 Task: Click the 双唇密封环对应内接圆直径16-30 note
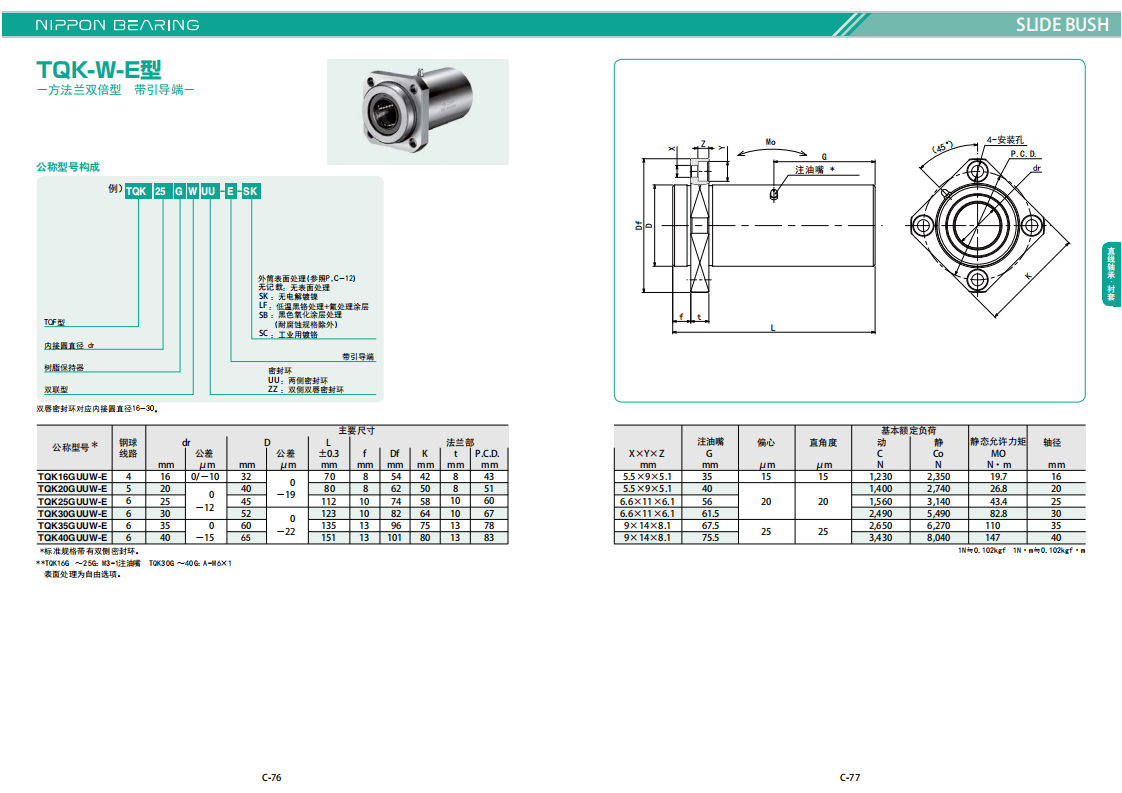coord(97,409)
